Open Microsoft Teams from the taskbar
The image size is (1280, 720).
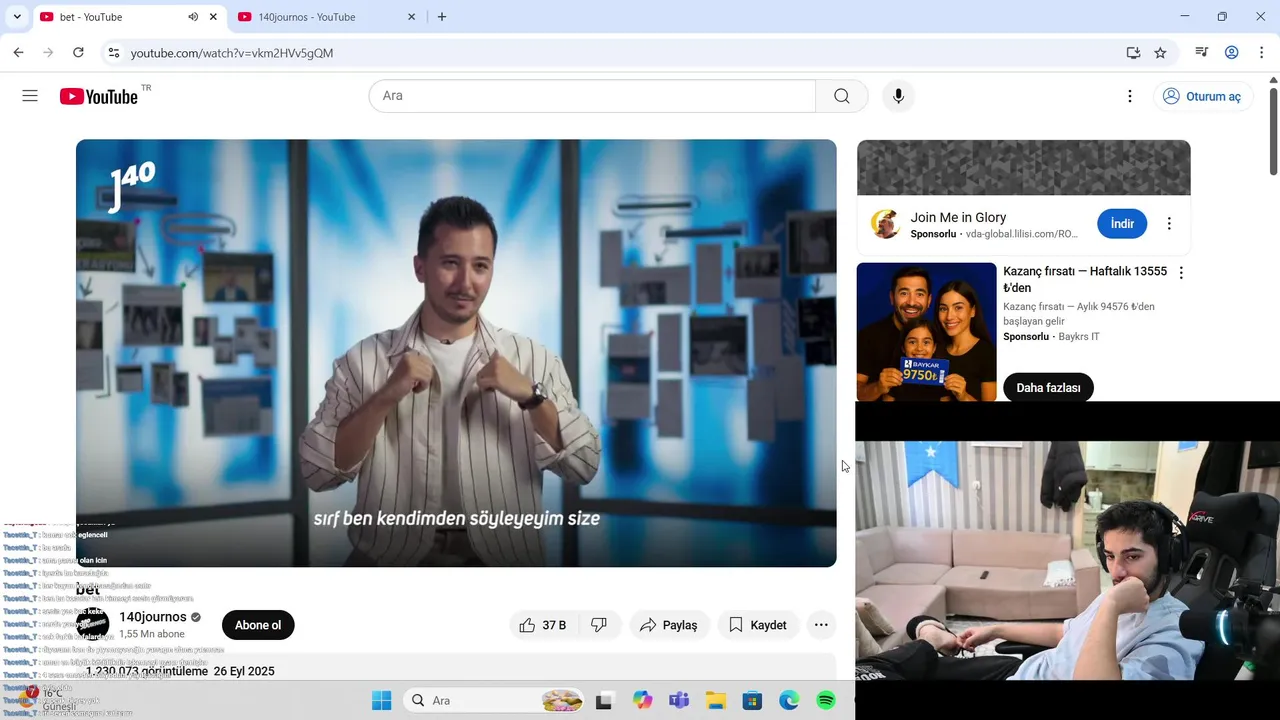pyautogui.click(x=679, y=701)
